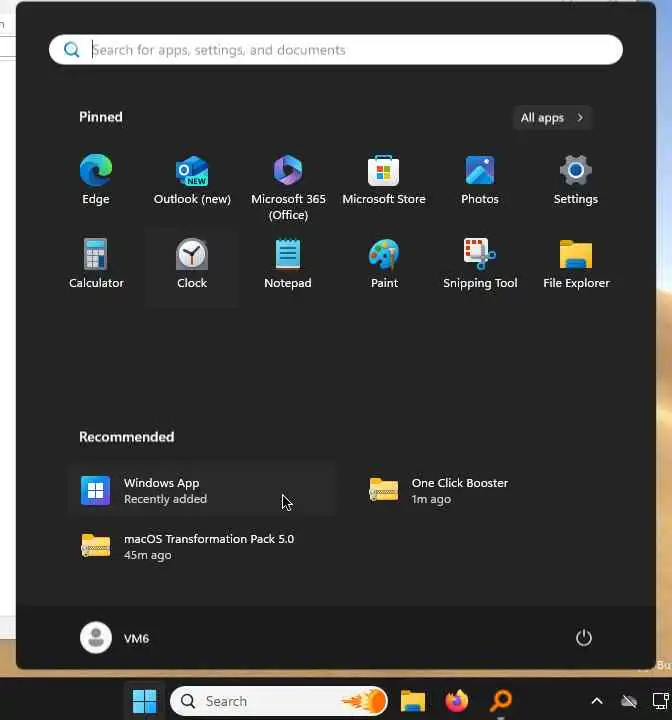Open the Microsoft Store pinned app
This screenshot has height=720, width=672.
coord(384,180)
